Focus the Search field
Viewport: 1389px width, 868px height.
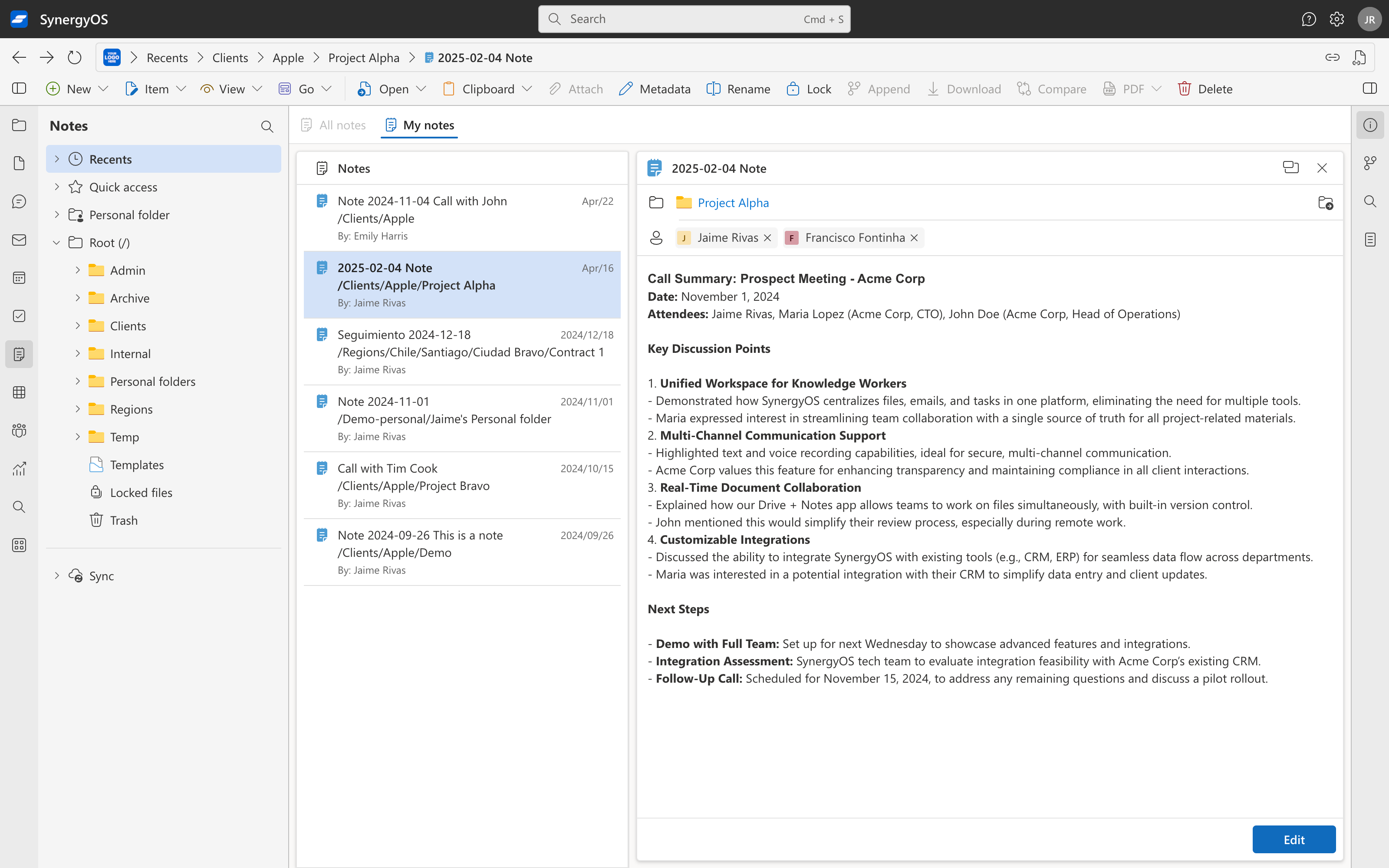click(x=694, y=19)
